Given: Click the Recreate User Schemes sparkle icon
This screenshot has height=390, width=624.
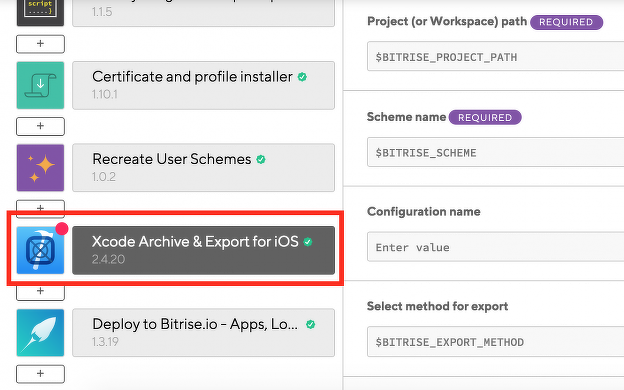Looking at the screenshot, I should 40,168.
